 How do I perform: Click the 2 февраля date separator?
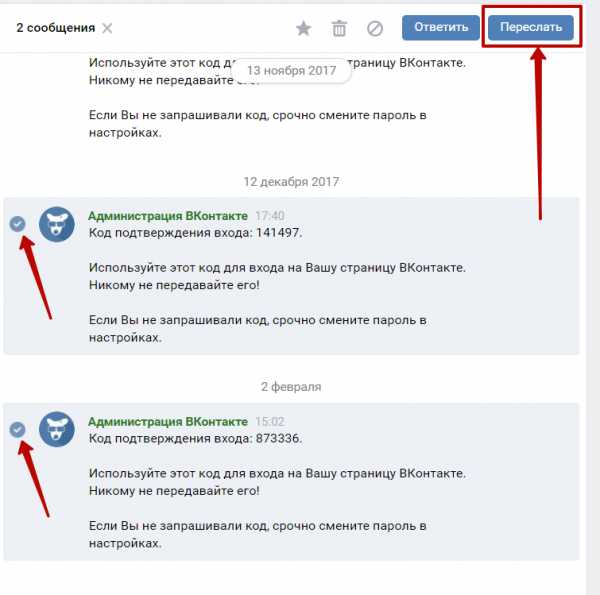(291, 387)
